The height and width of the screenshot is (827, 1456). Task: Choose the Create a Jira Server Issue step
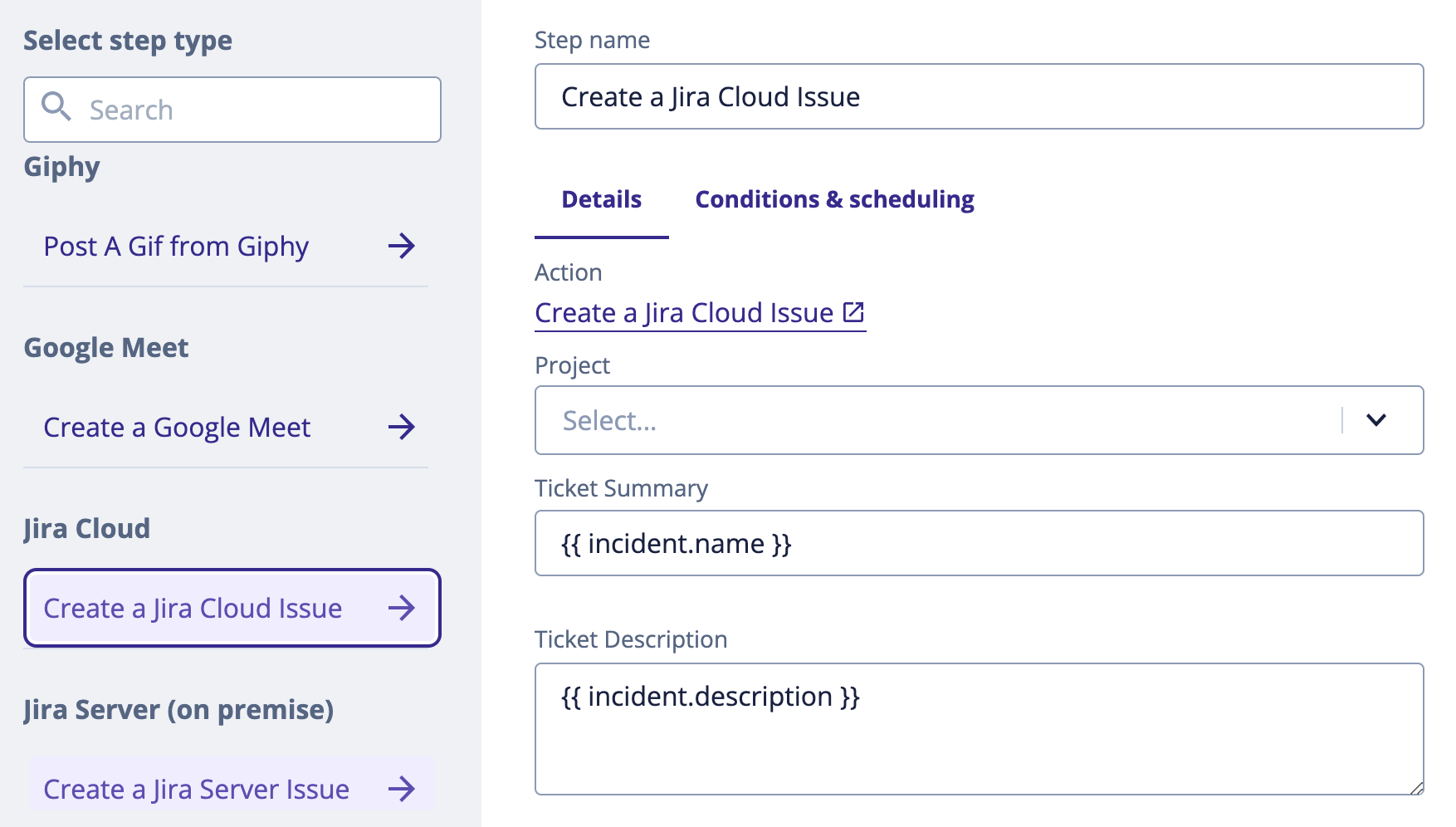(196, 790)
